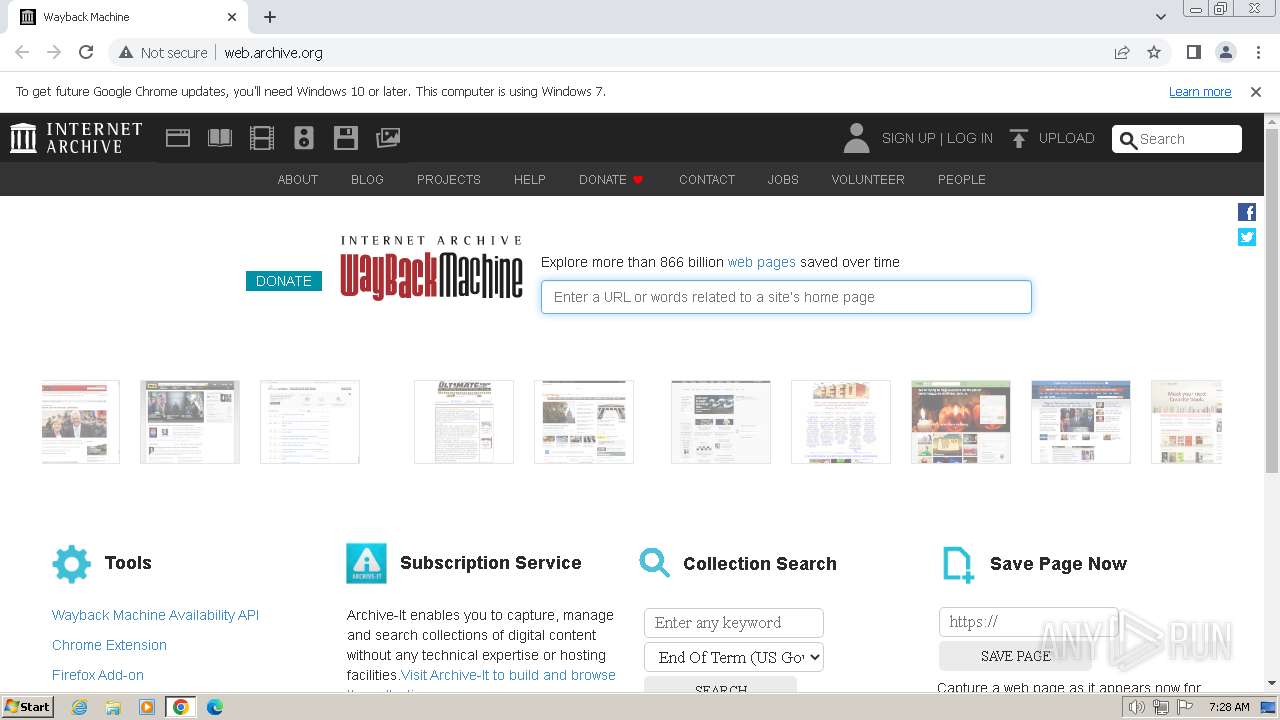This screenshot has height=720, width=1280.
Task: Open the ABOUT menu item
Action: click(x=298, y=180)
